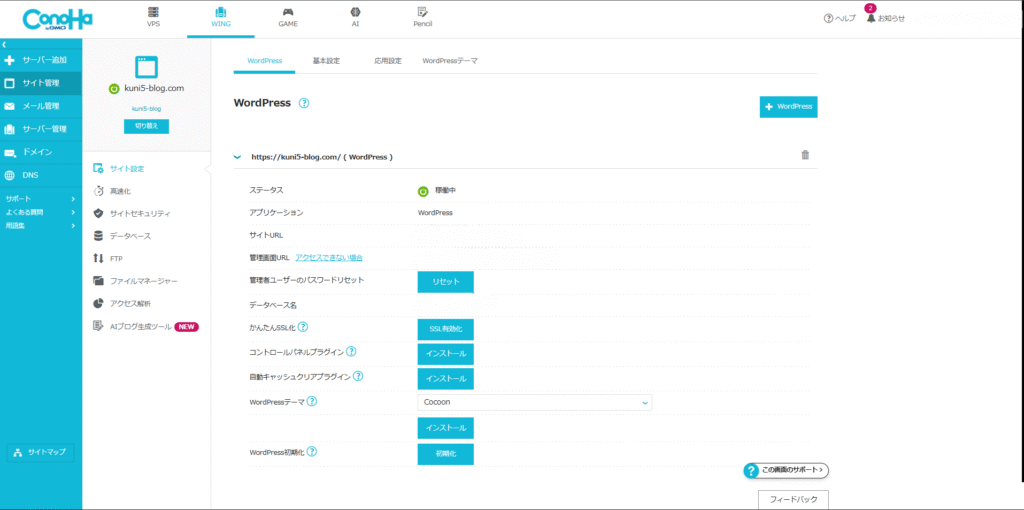Select the WING service tab
This screenshot has height=510, width=1024.
[x=220, y=18]
